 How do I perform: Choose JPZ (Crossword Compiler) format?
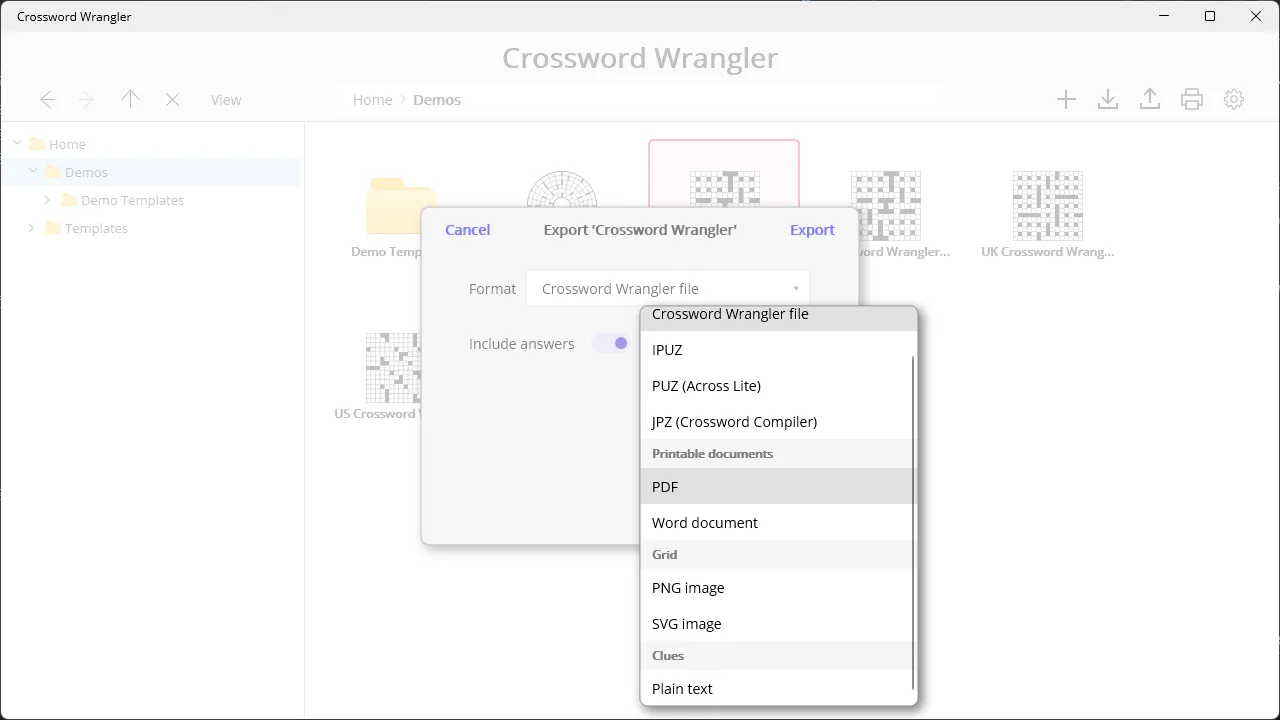777,422
